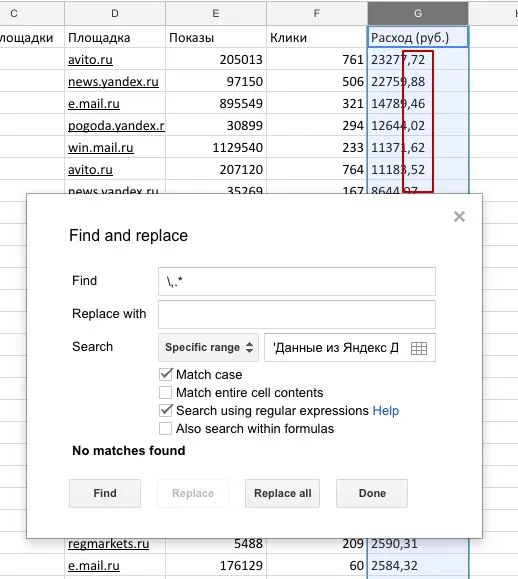
Task: Select cost cell 23277,72
Action: pos(418,59)
